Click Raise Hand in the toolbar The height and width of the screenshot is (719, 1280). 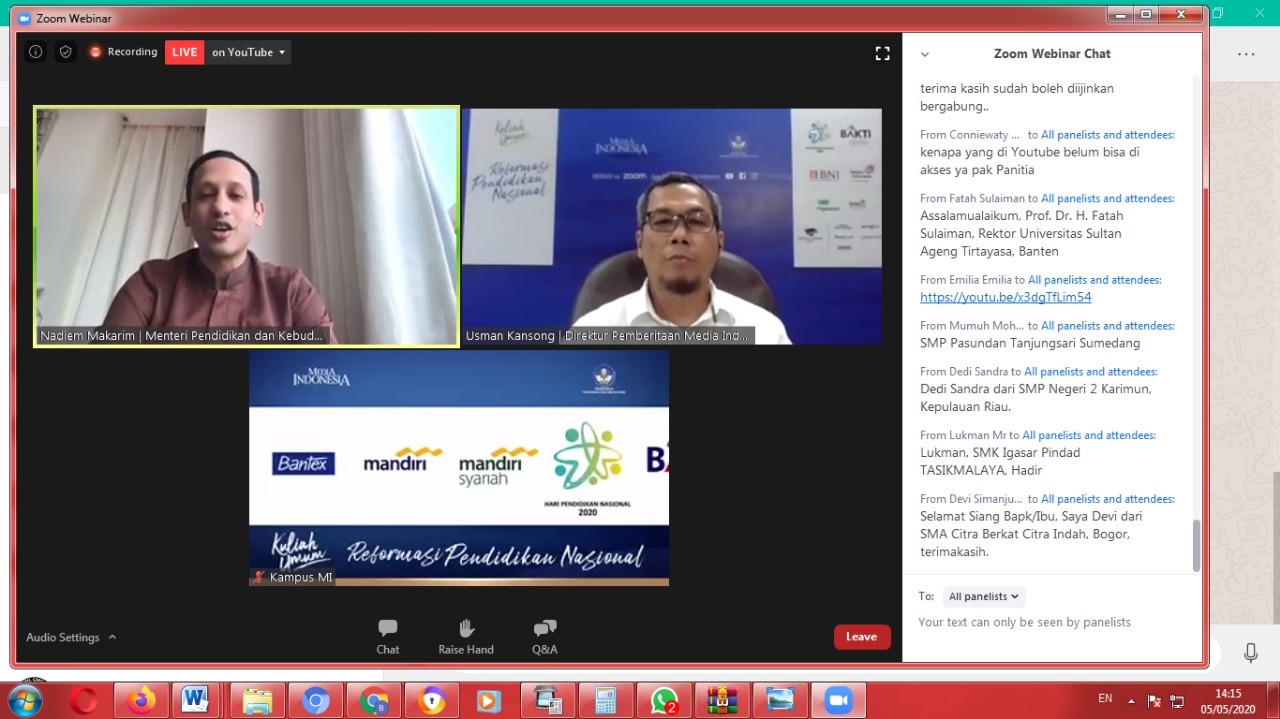tap(466, 637)
